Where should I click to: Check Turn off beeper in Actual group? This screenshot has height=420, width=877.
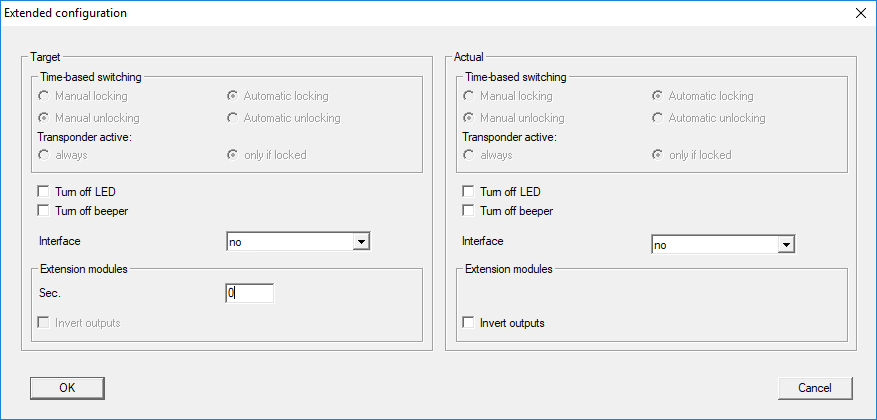[468, 211]
